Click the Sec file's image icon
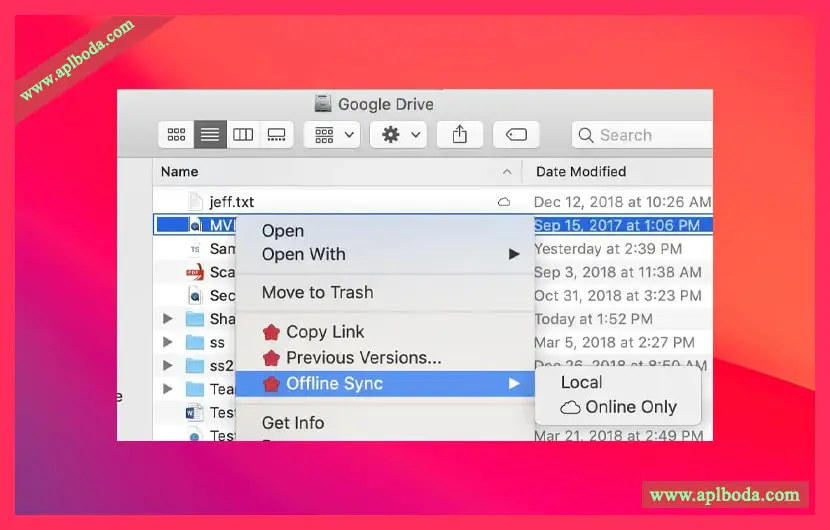The height and width of the screenshot is (530, 830). (x=195, y=295)
